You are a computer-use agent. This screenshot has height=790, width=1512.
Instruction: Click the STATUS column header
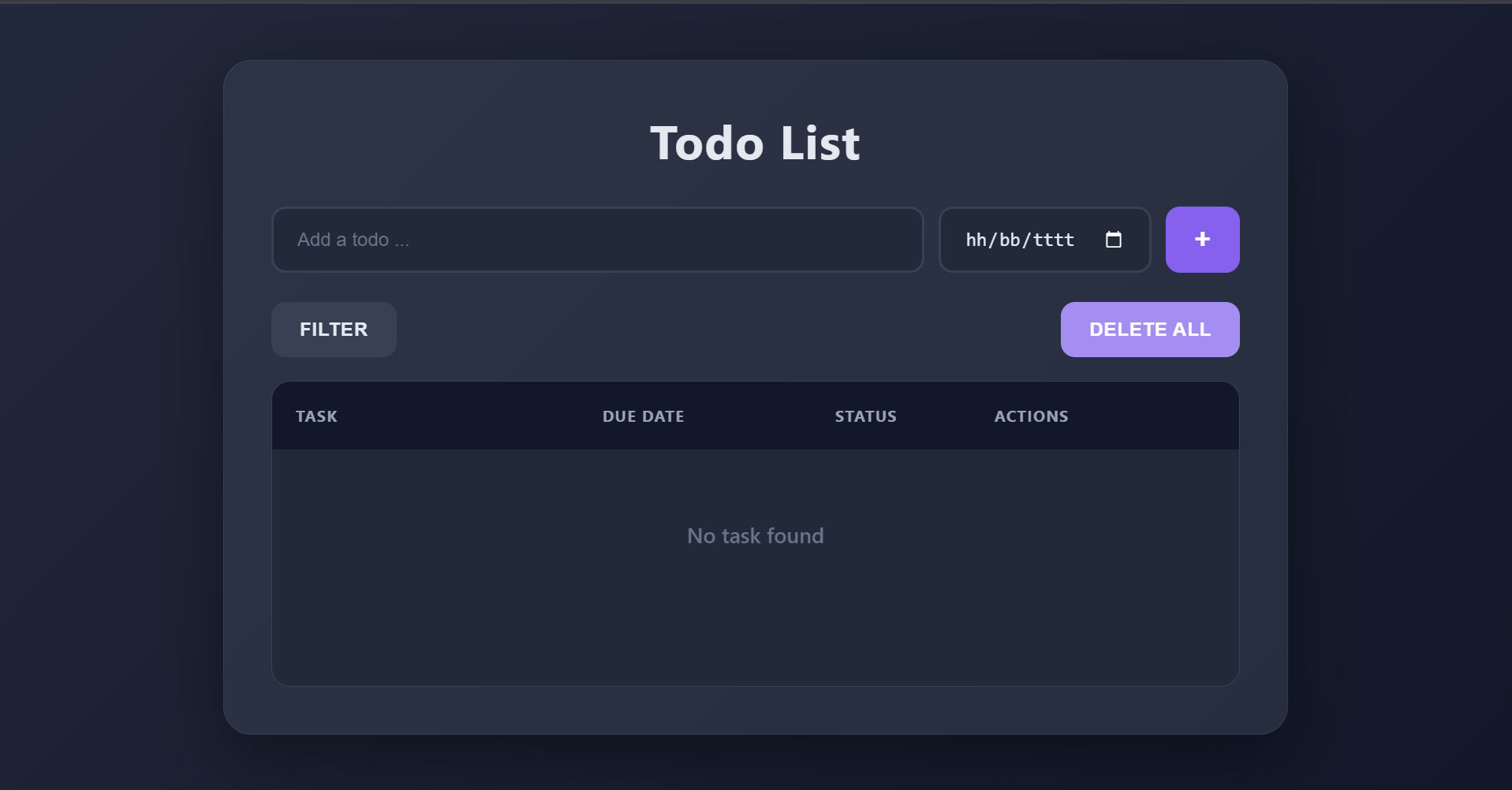[x=865, y=416]
